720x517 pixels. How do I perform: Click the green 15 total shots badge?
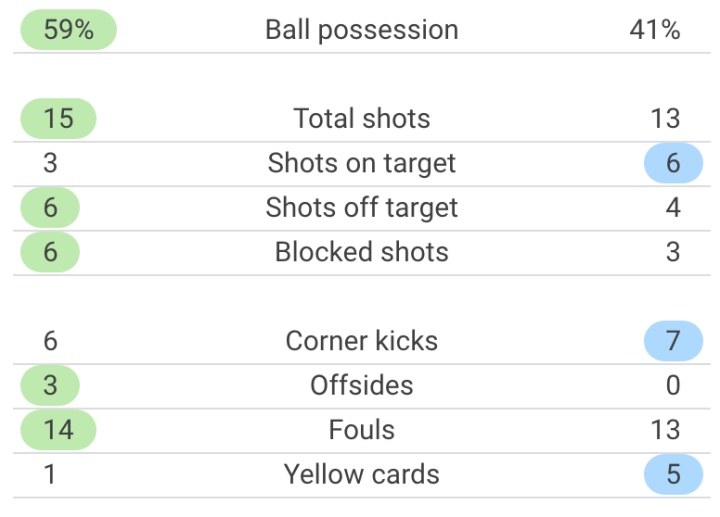(x=58, y=119)
